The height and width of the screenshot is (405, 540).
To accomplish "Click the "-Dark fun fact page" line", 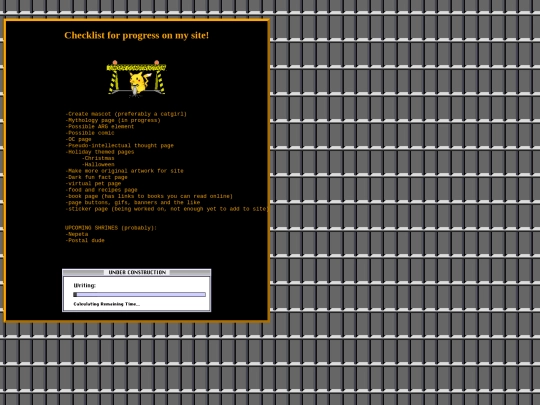I will 96,177.
